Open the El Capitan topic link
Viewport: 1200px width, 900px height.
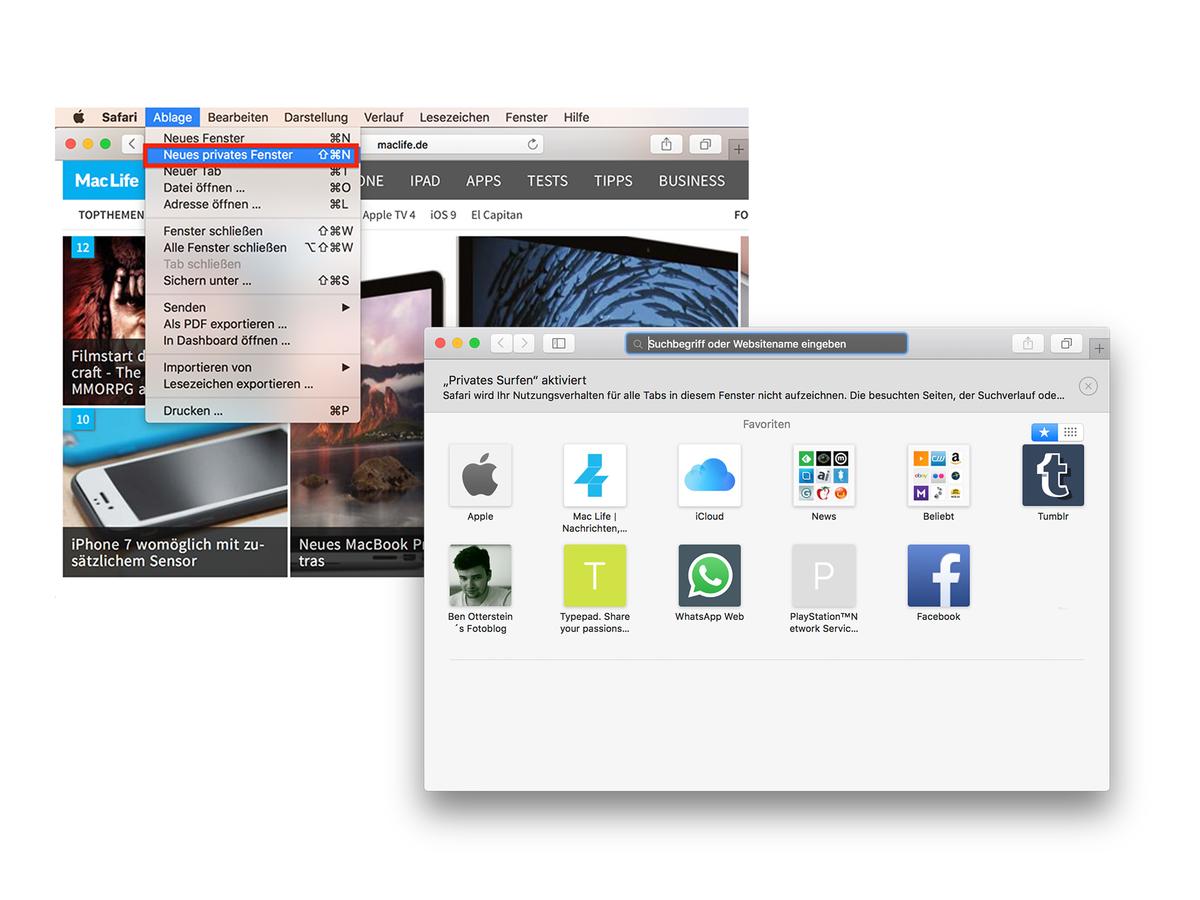497,215
